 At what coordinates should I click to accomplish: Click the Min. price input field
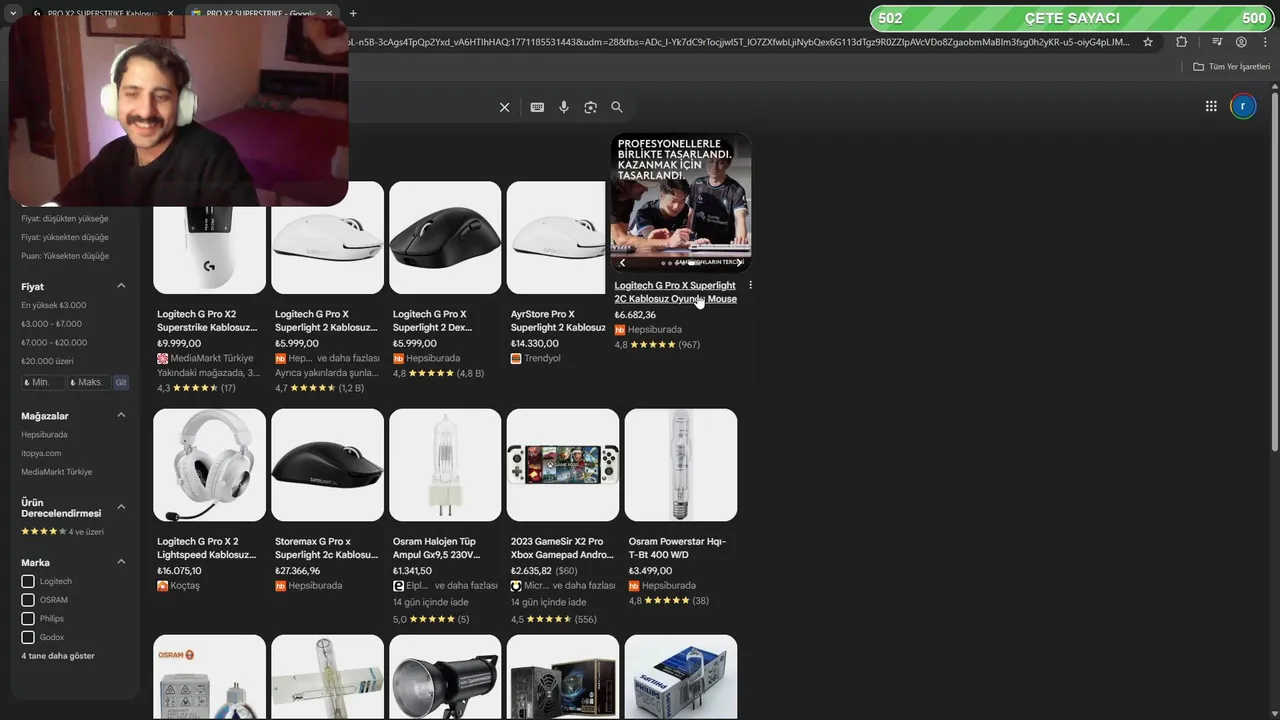tap(43, 383)
